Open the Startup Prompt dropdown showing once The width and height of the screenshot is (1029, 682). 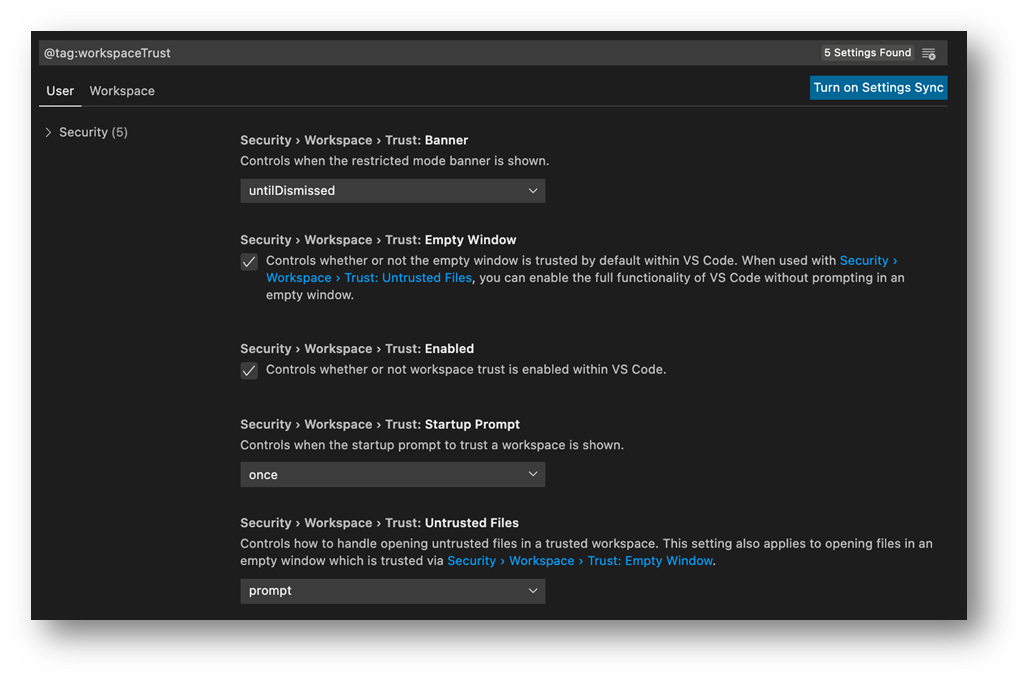point(392,473)
